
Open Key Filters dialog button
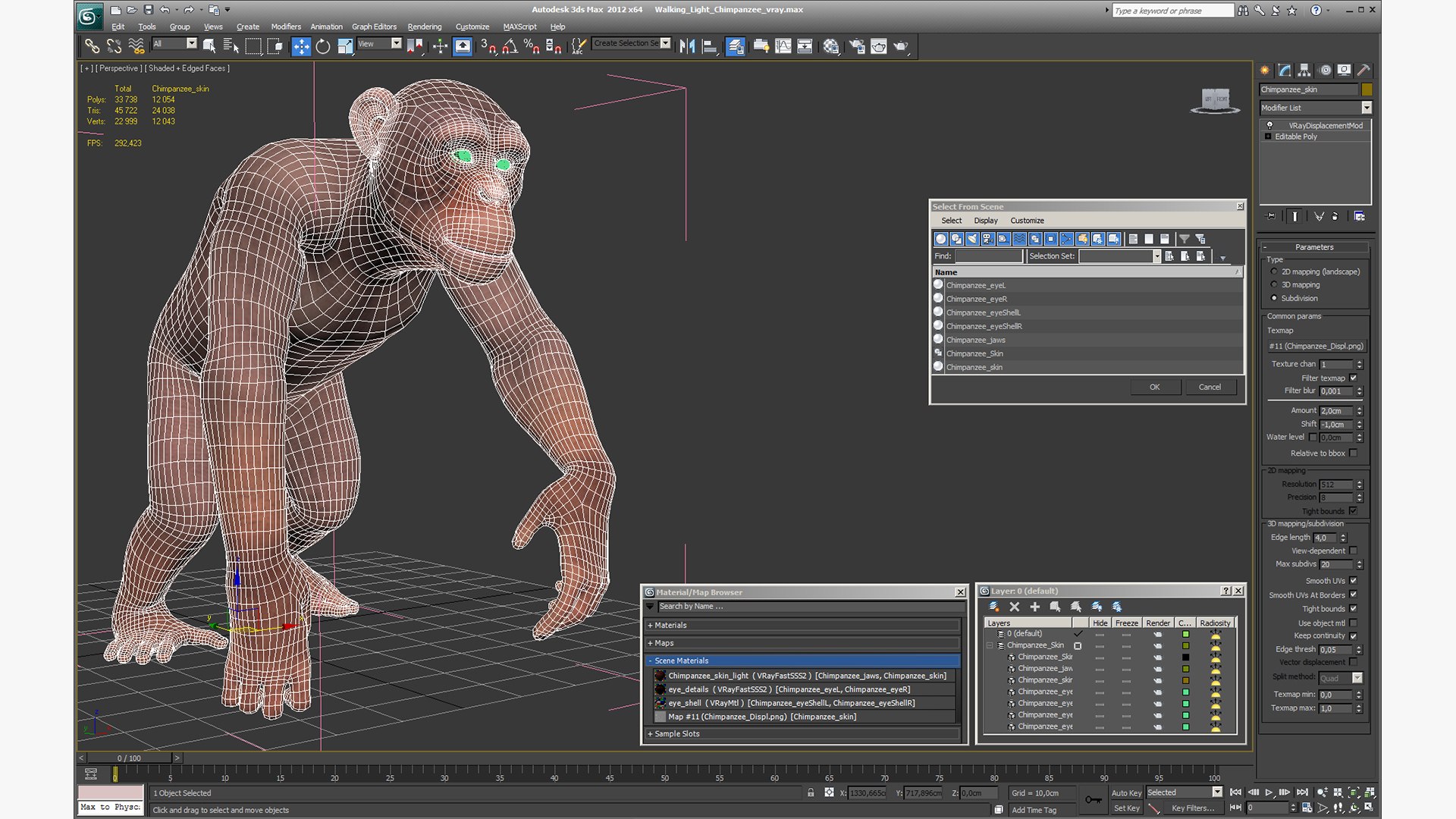click(1193, 808)
